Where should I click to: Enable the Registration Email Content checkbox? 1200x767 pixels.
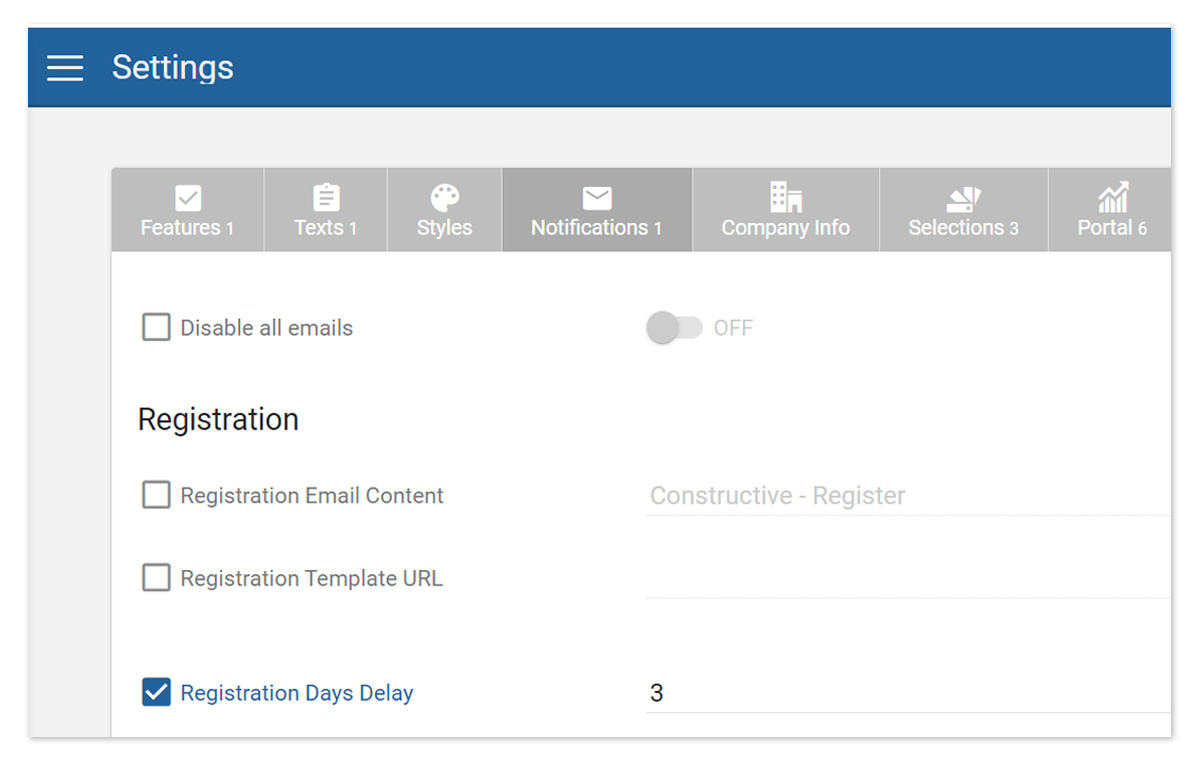(156, 495)
